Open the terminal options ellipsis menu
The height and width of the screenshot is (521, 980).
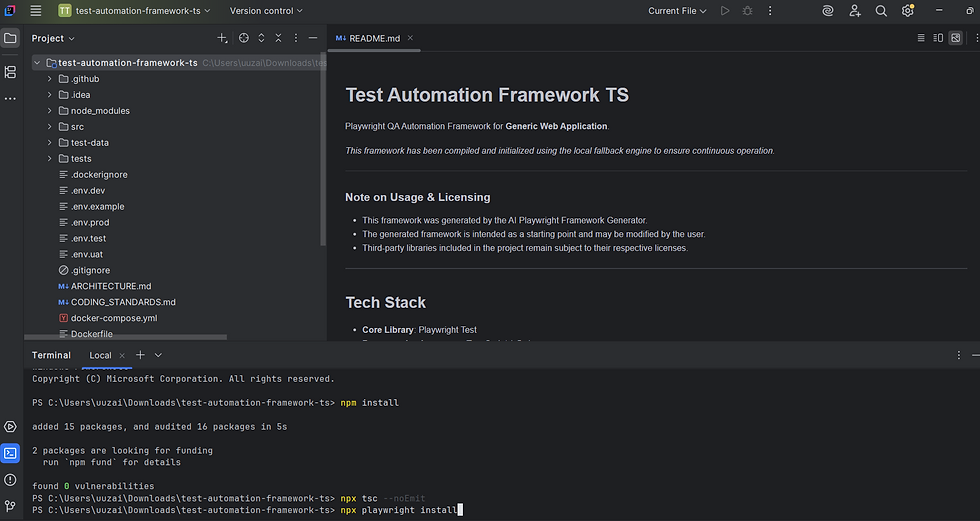[x=959, y=355]
